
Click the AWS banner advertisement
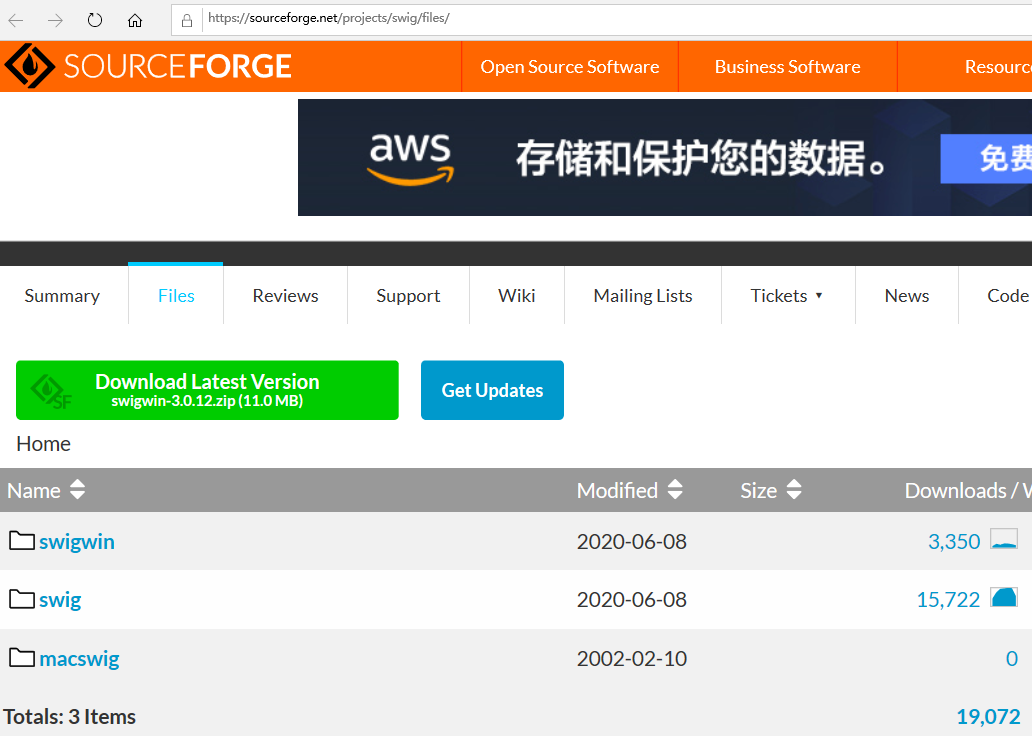pos(665,157)
